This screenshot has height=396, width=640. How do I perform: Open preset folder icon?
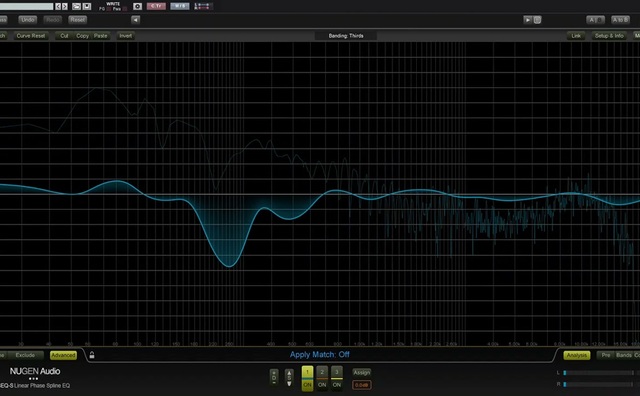pos(76,7)
